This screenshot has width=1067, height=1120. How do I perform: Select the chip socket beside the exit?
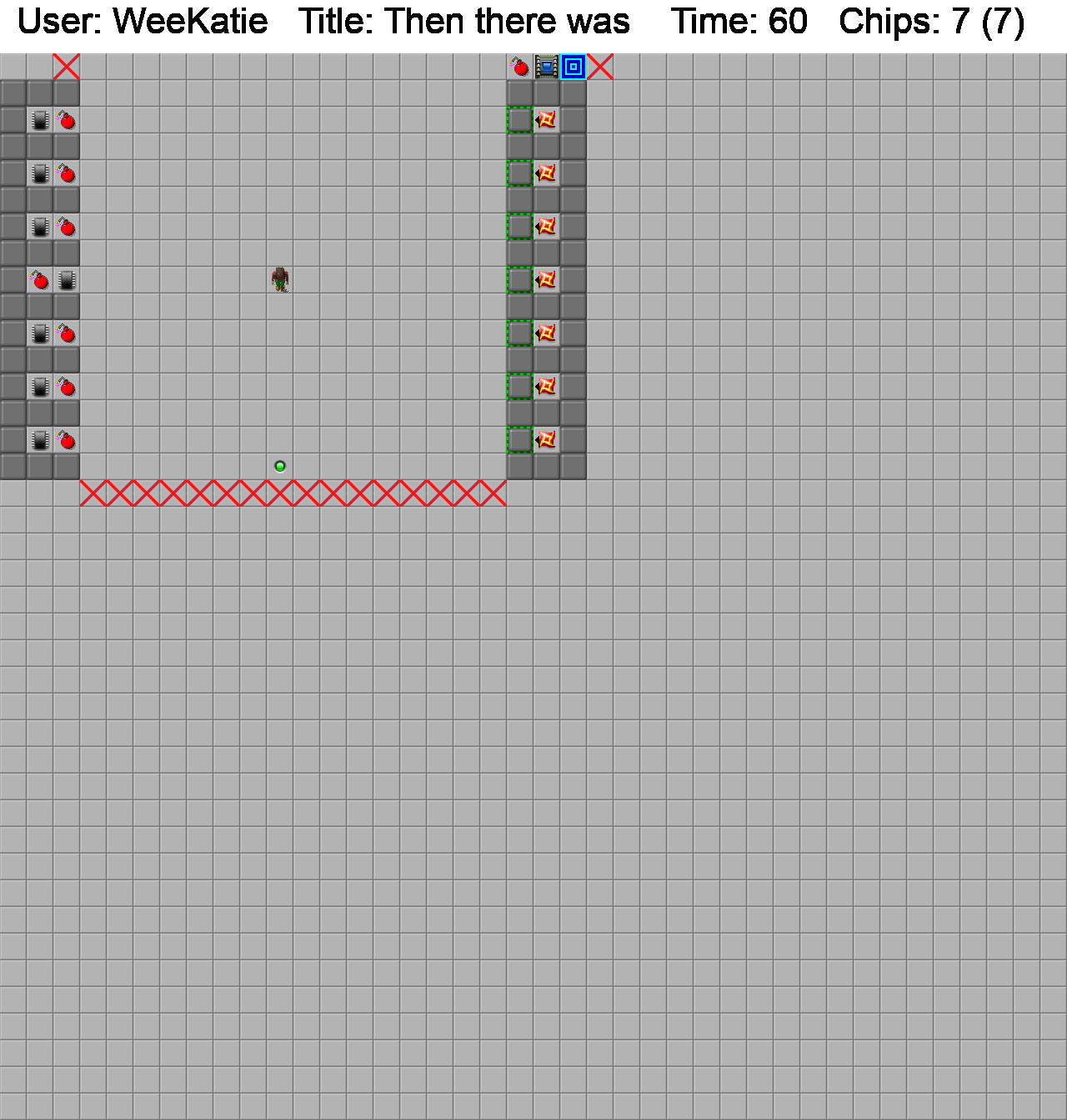coord(547,67)
